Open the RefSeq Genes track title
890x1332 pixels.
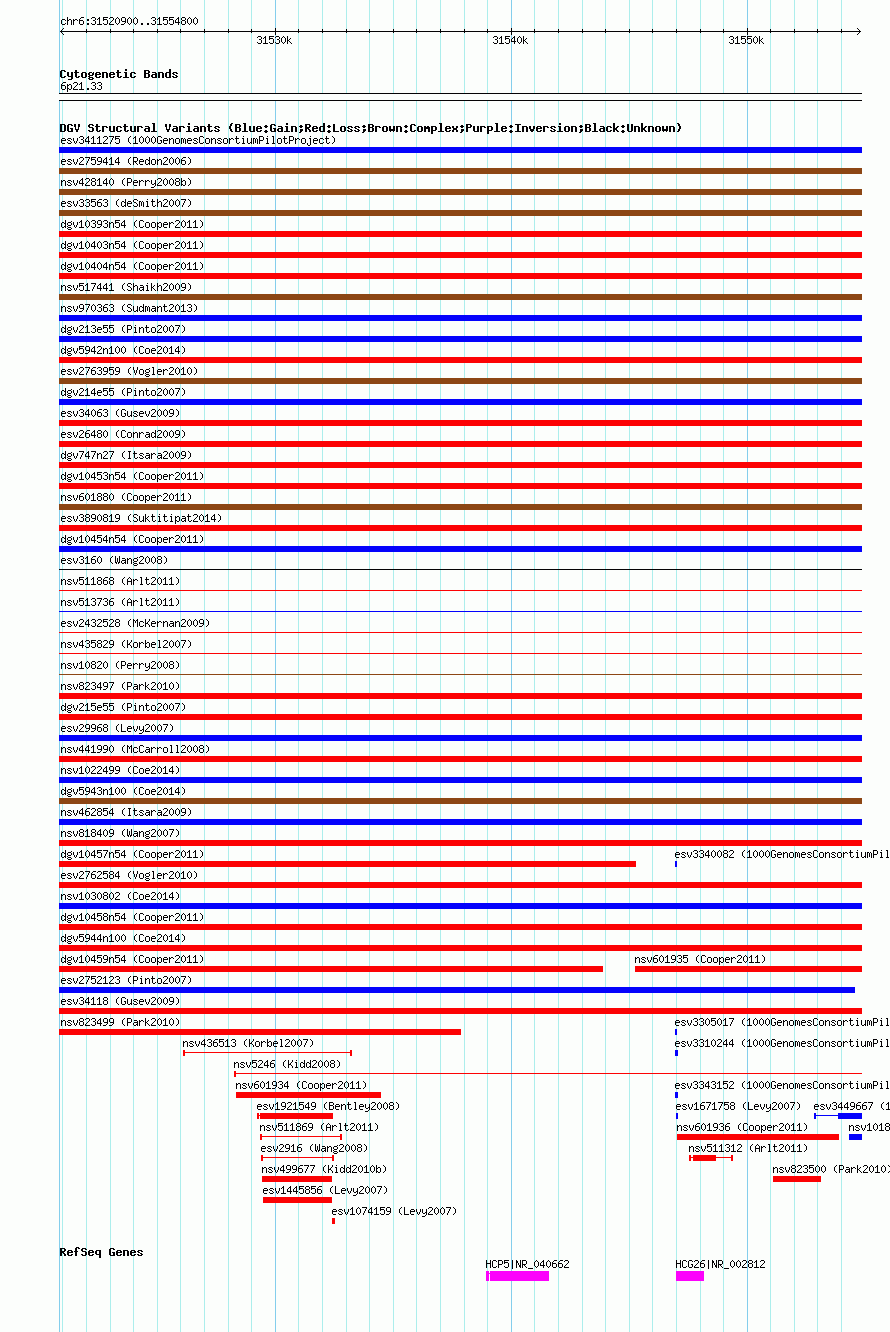coord(101,1252)
